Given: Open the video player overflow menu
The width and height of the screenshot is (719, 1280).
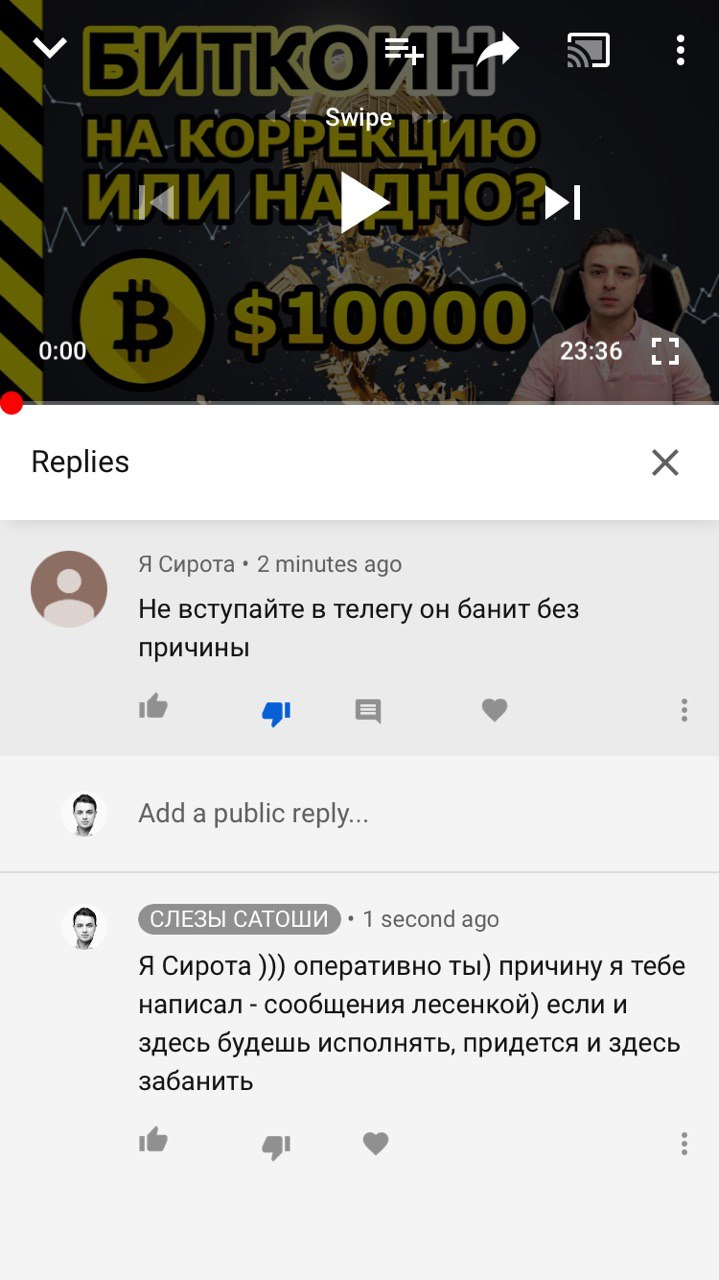Looking at the screenshot, I should click(x=680, y=50).
